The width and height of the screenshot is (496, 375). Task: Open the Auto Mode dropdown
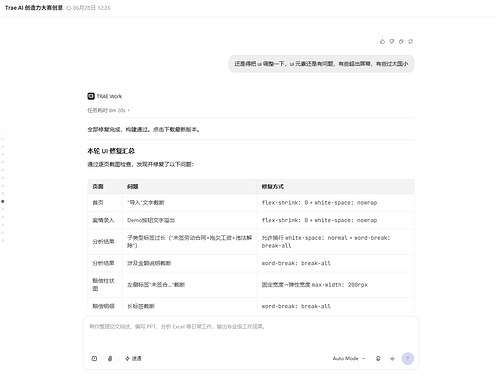click(349, 359)
